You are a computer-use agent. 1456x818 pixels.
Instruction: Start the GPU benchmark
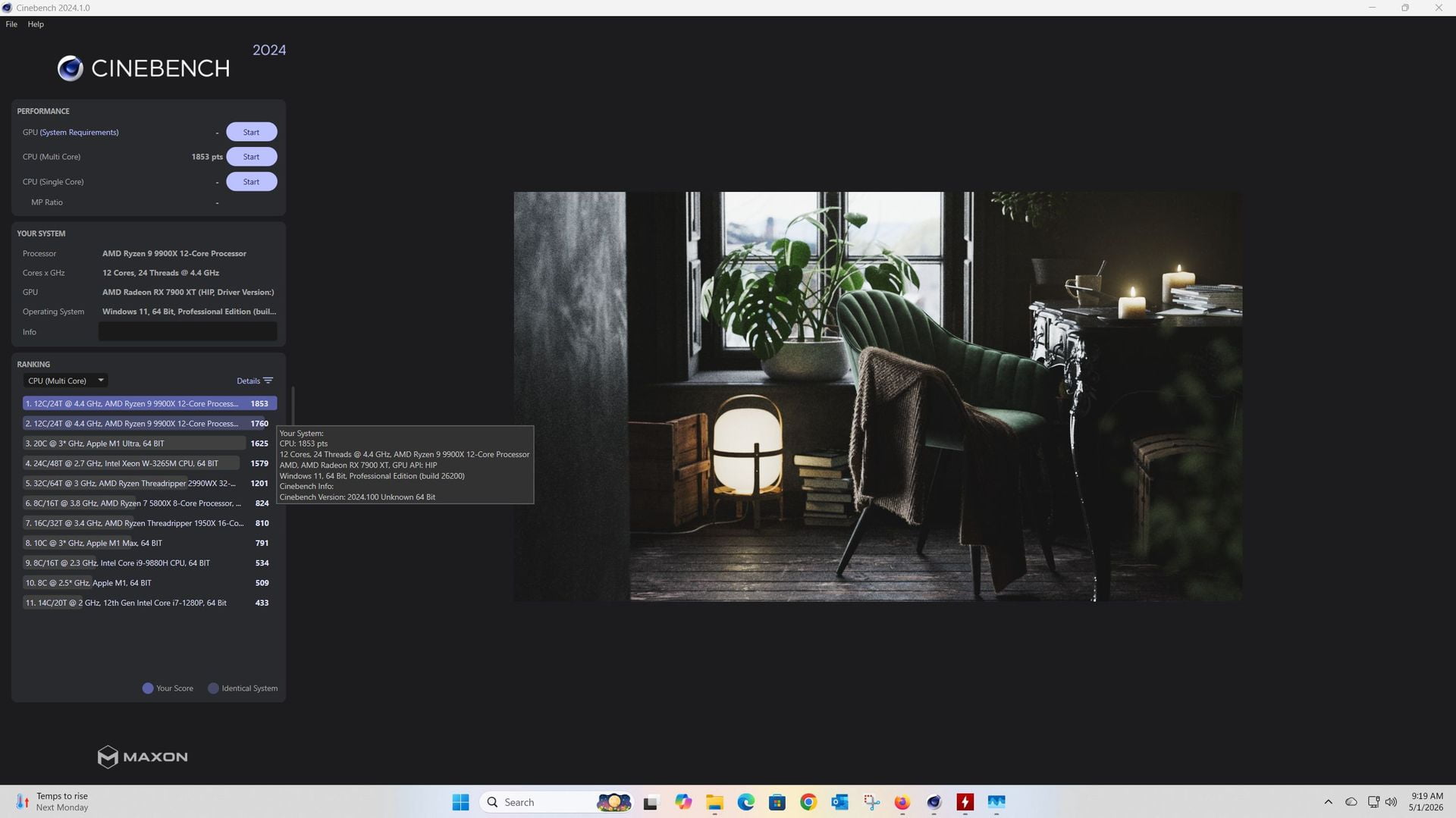(x=251, y=132)
